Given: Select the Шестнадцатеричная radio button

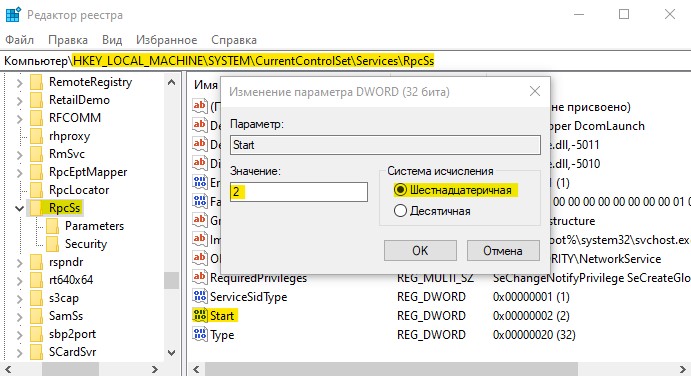Looking at the screenshot, I should pos(400,190).
